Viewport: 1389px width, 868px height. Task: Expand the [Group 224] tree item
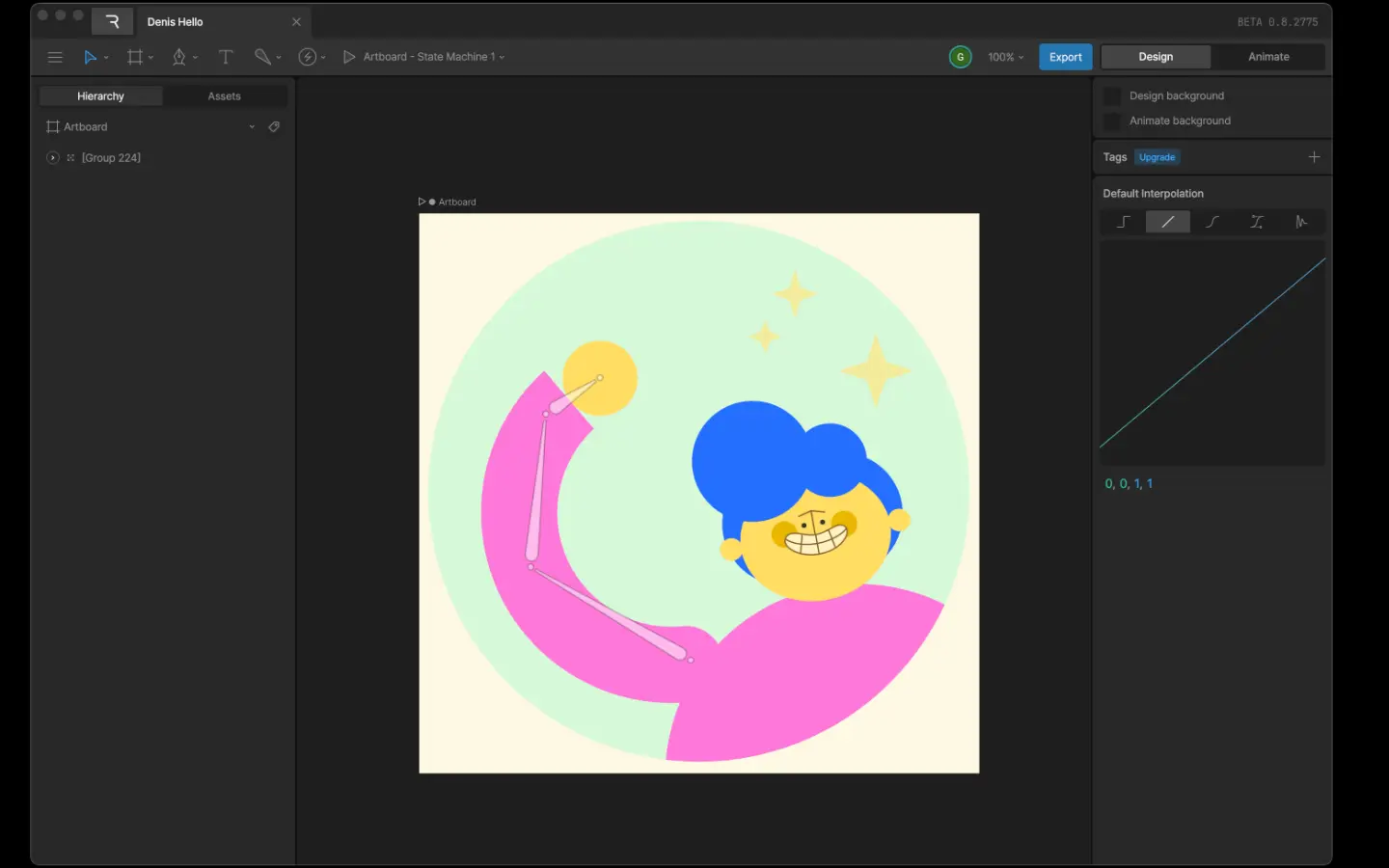53,157
